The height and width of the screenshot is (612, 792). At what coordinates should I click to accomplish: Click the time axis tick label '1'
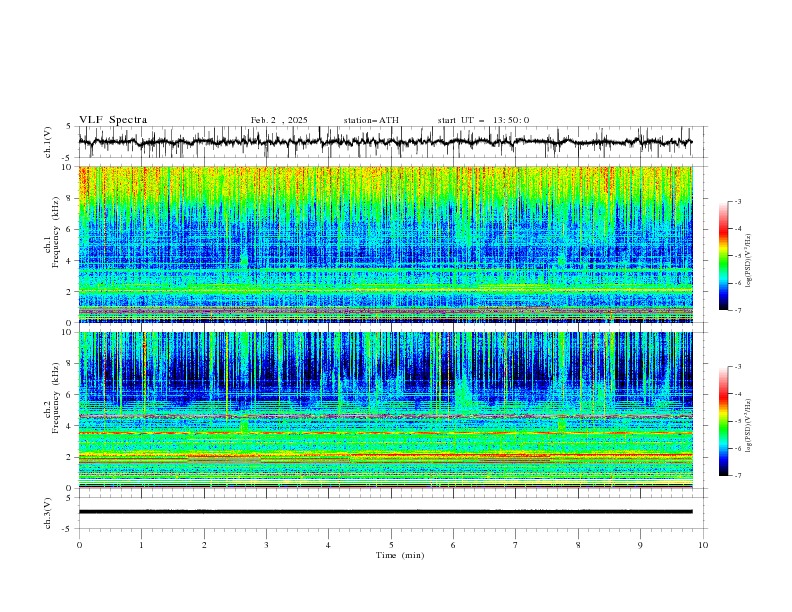coord(141,545)
